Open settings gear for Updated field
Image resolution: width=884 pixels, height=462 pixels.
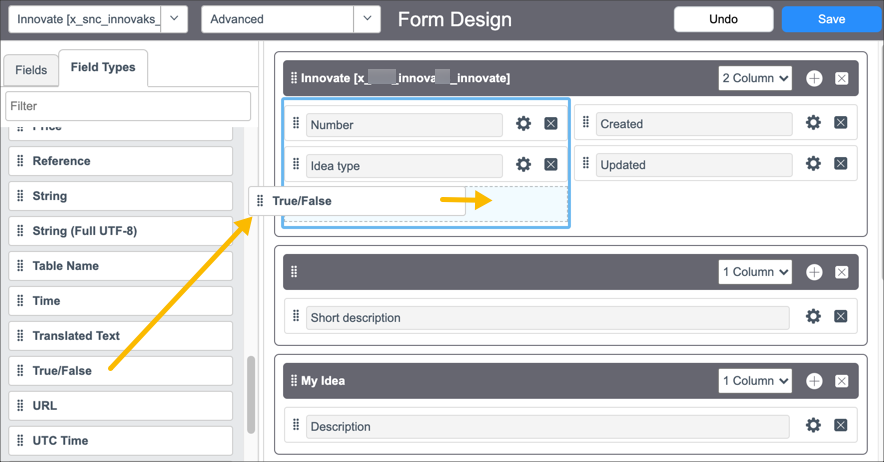coord(813,164)
